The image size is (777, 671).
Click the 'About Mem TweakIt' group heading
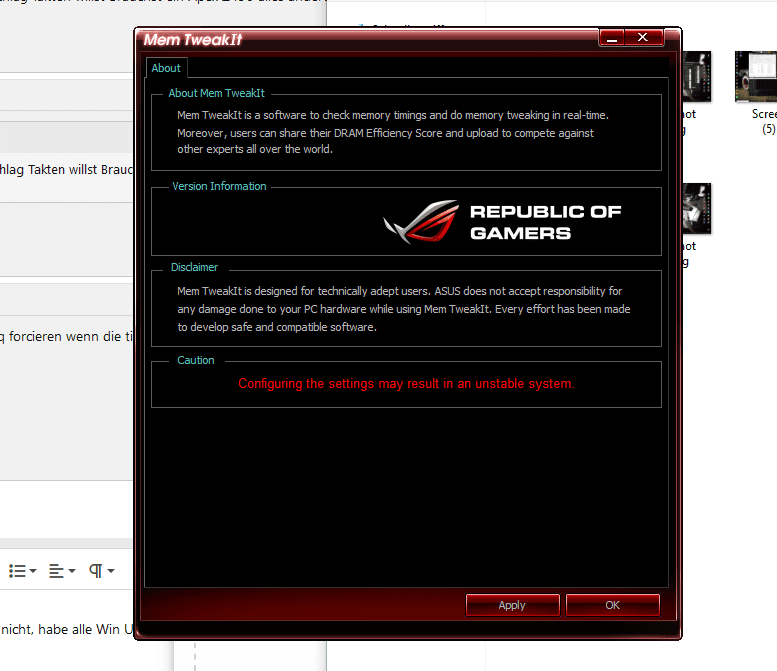(x=217, y=93)
